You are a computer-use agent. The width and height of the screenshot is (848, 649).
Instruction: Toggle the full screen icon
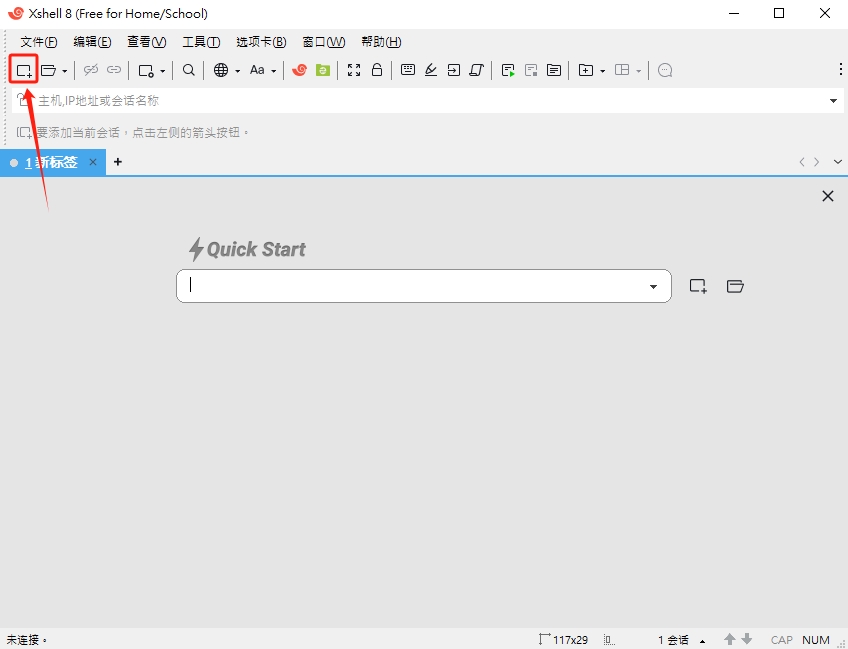coord(354,70)
